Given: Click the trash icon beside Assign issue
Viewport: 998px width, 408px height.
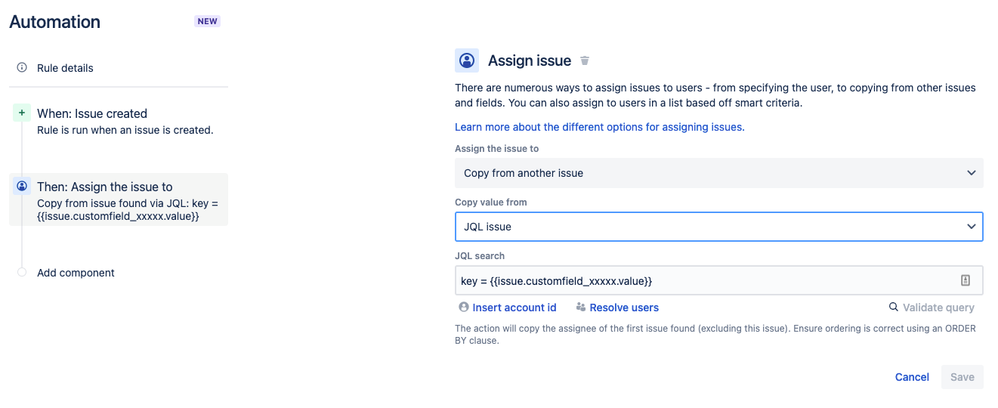Looking at the screenshot, I should [x=585, y=61].
